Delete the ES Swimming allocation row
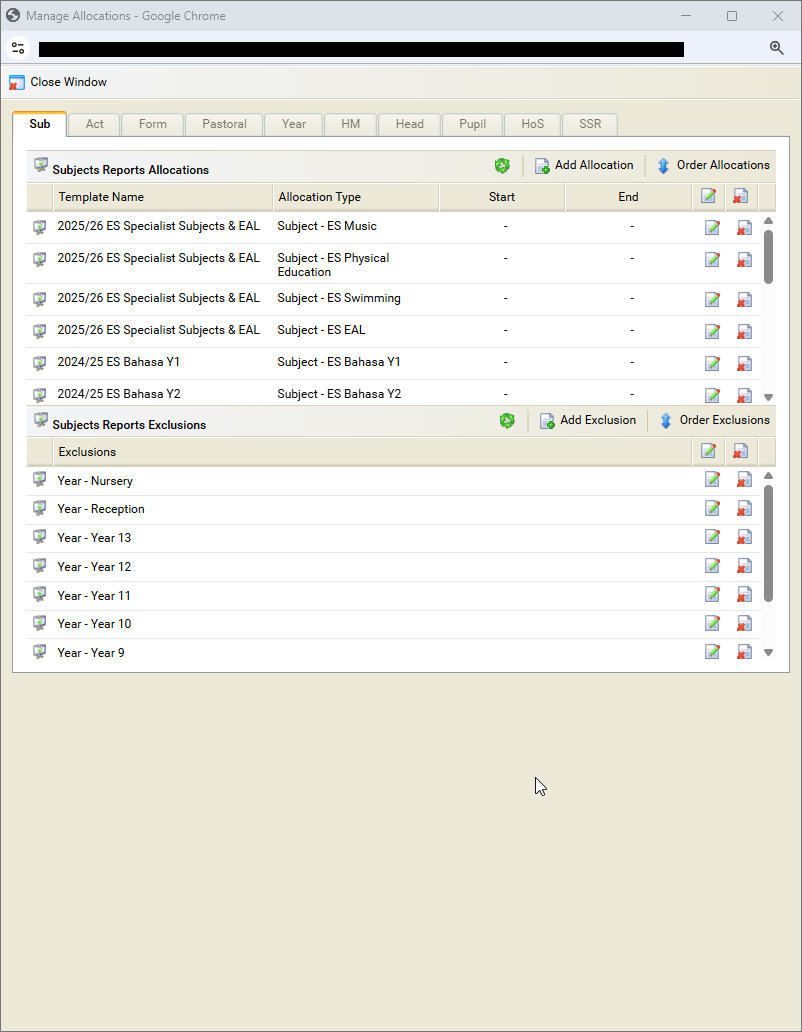Image resolution: width=802 pixels, height=1032 pixels. (744, 300)
